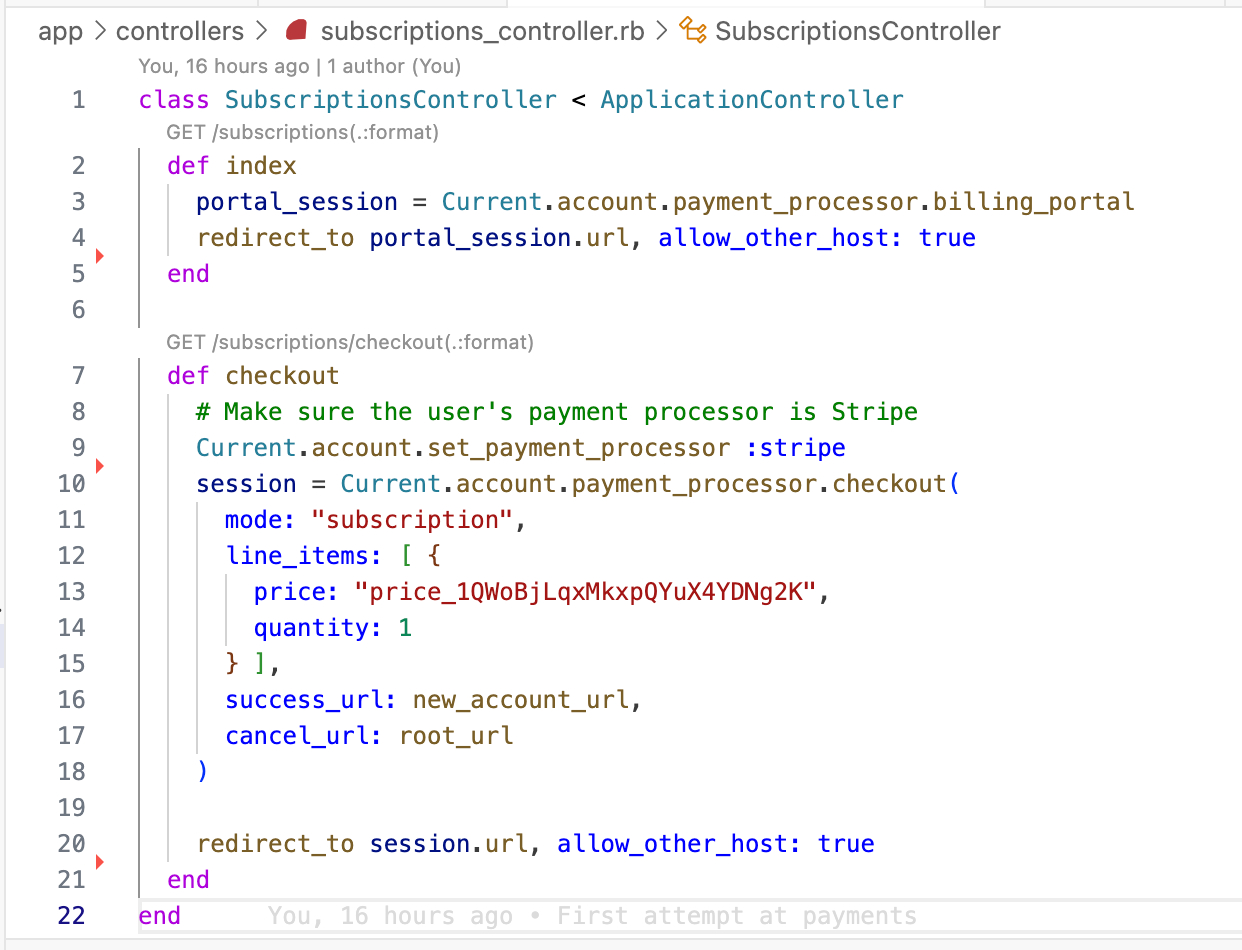Open the GET /subscriptions(.:format) route annotation
Image resolution: width=1242 pixels, height=950 pixels.
coord(302,132)
